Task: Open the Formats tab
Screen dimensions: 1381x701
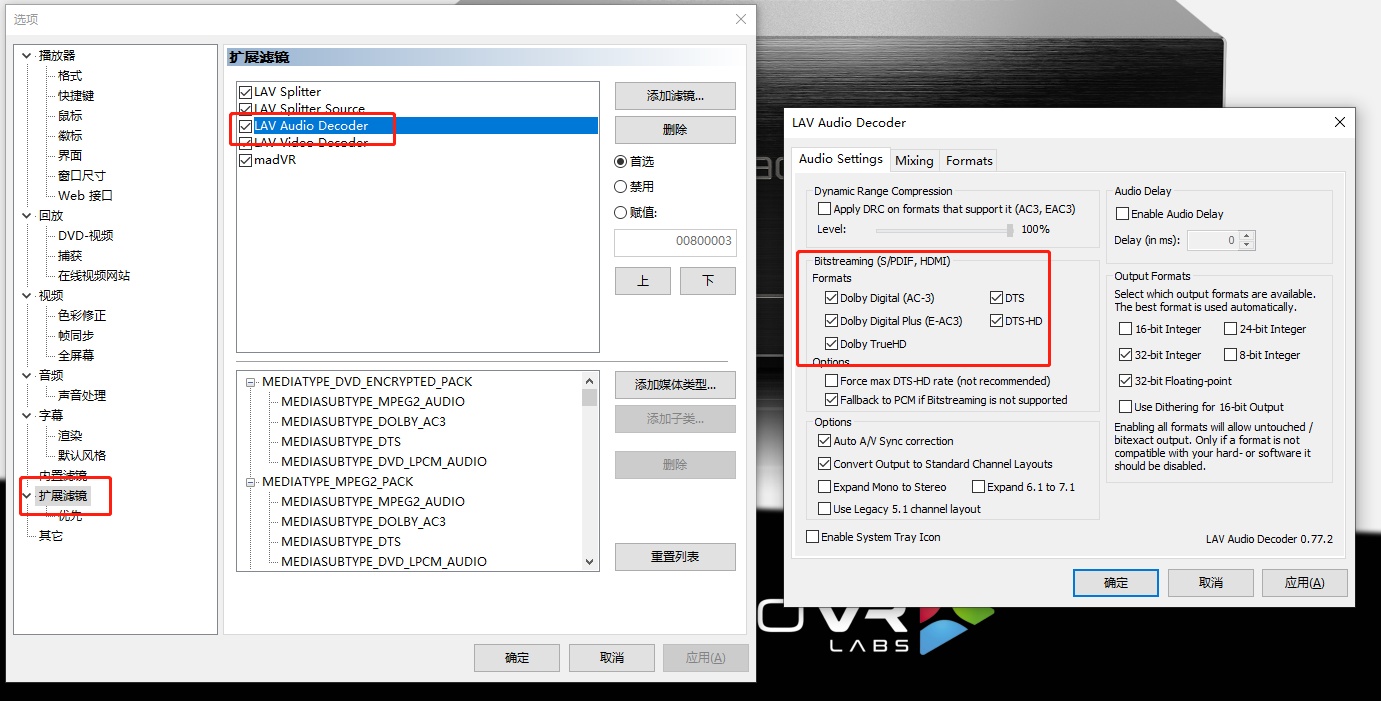Action: pos(969,161)
